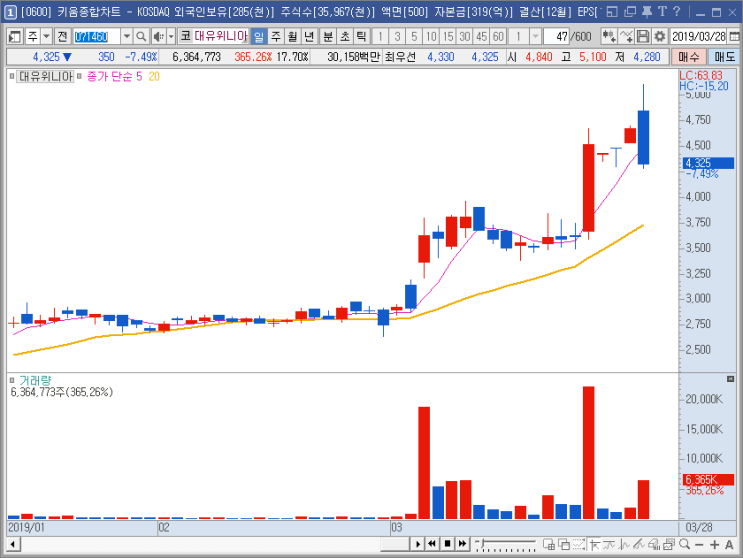
Task: Click the letter A icon at bottom right
Action: pyautogui.click(x=729, y=545)
